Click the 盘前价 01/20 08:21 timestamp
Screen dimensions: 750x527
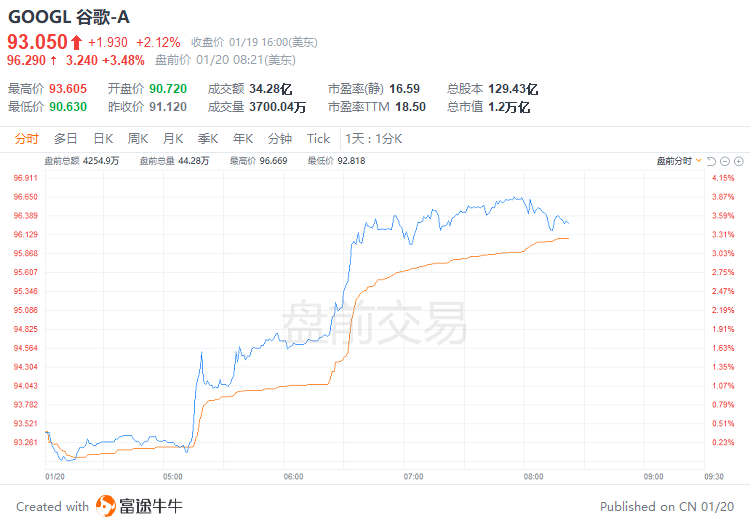click(225, 60)
